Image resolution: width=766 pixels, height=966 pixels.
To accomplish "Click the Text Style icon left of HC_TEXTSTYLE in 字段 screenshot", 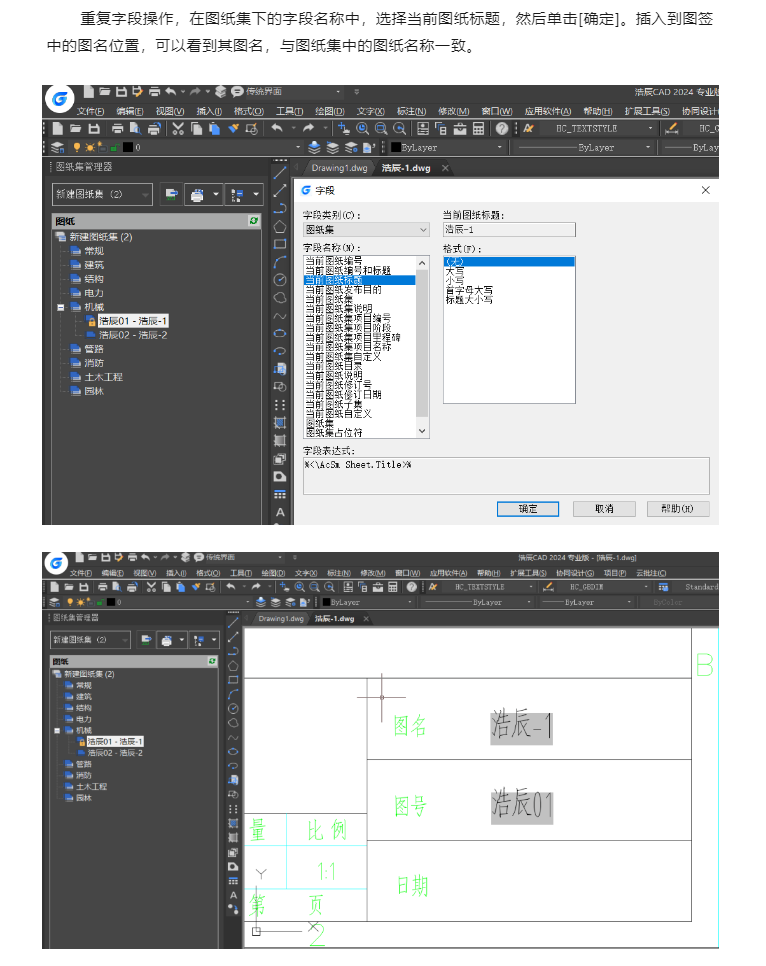I will [x=528, y=128].
